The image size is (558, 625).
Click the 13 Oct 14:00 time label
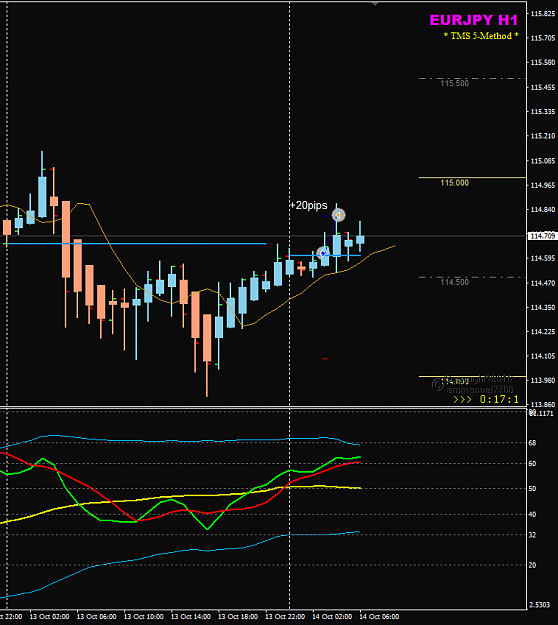click(191, 617)
